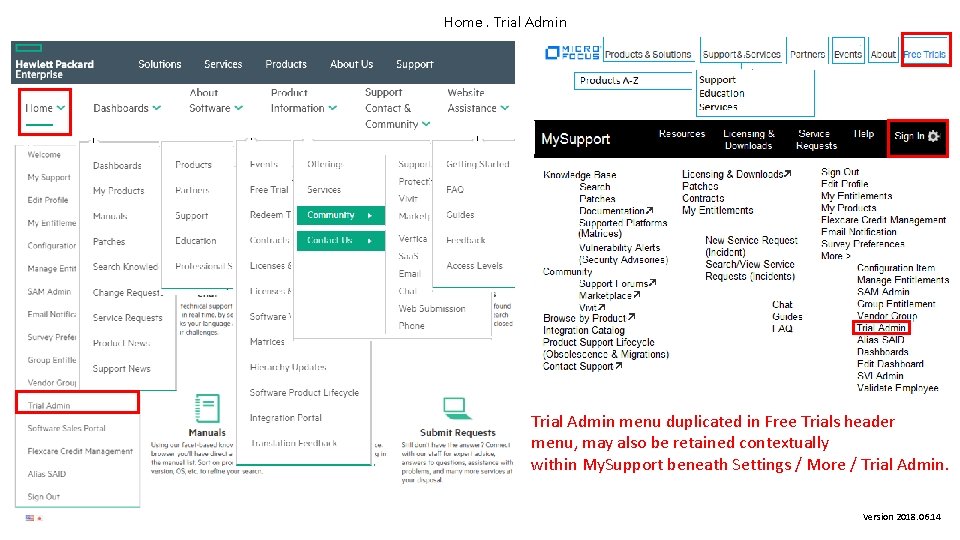Click the Manuals document icon
The height and width of the screenshot is (540, 960).
point(207,408)
